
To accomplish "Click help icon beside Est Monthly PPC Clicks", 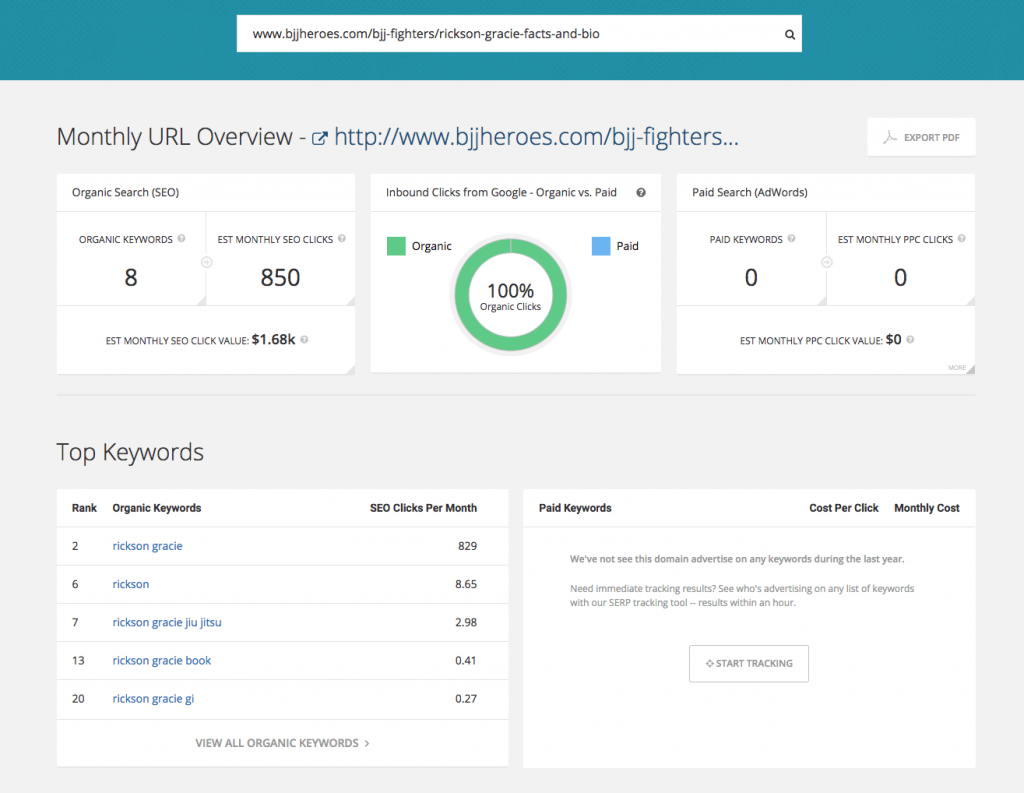I will (x=962, y=239).
